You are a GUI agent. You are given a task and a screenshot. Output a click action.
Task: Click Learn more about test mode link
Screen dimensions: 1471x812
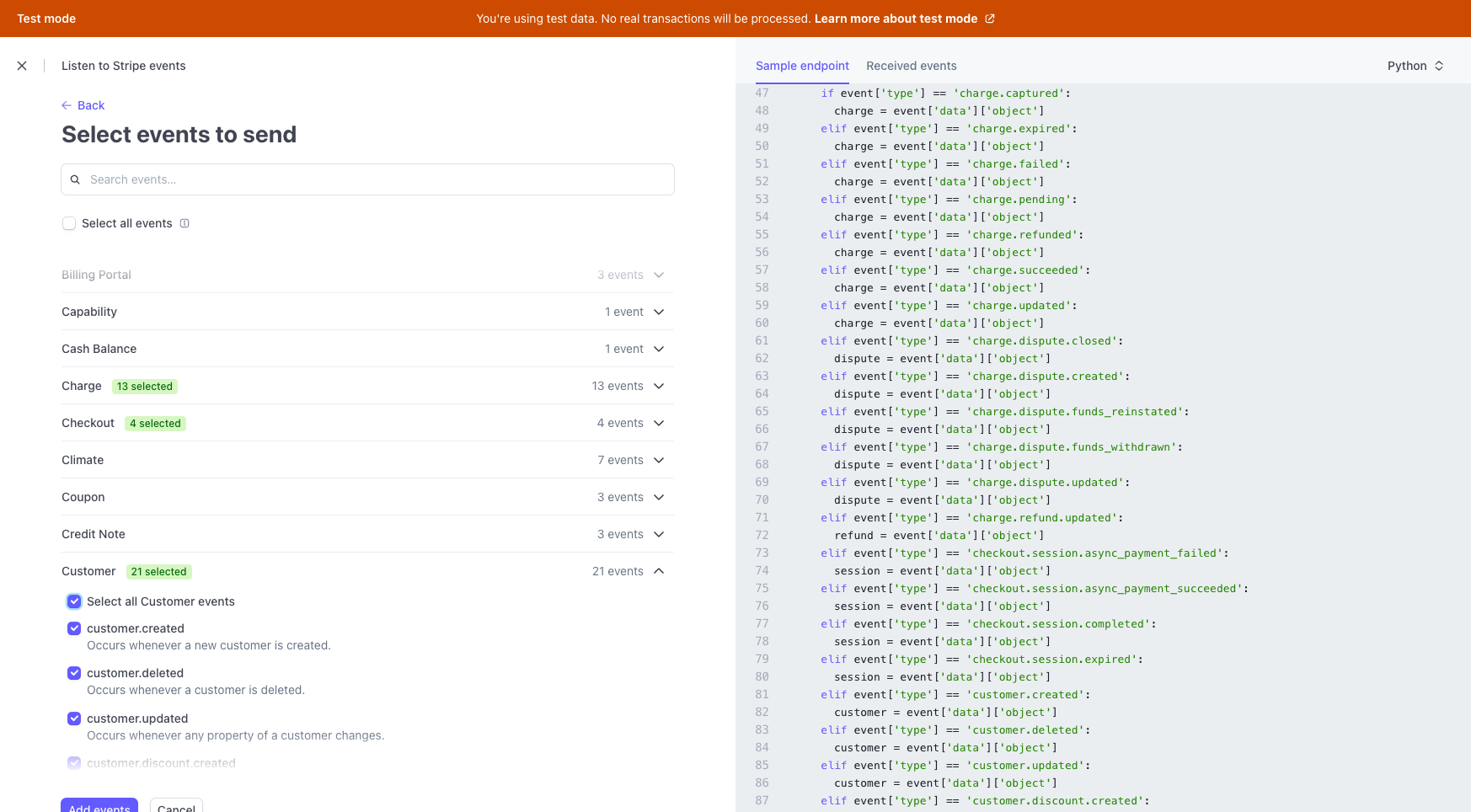(x=896, y=19)
